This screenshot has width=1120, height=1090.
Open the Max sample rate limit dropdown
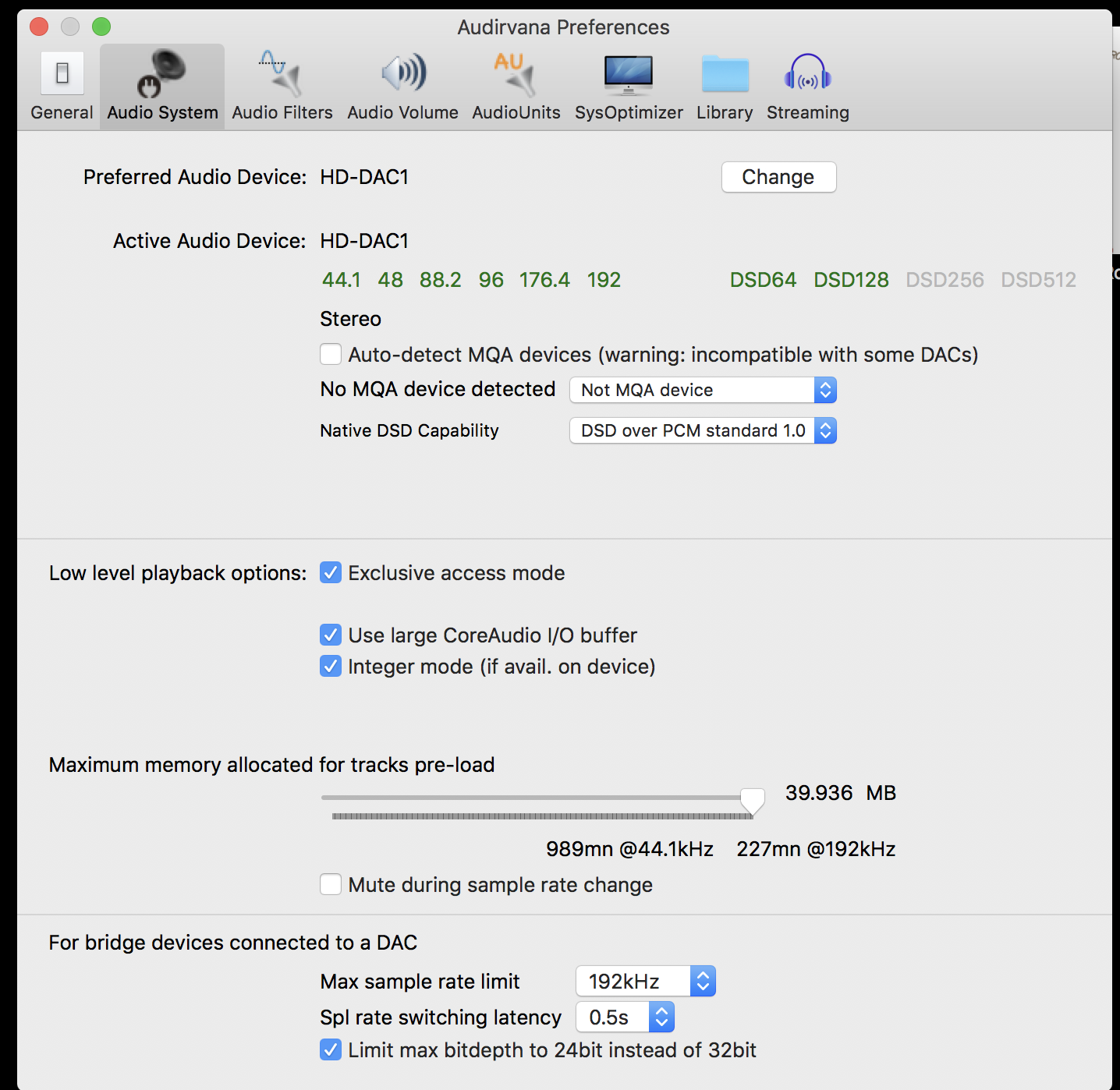[x=646, y=981]
